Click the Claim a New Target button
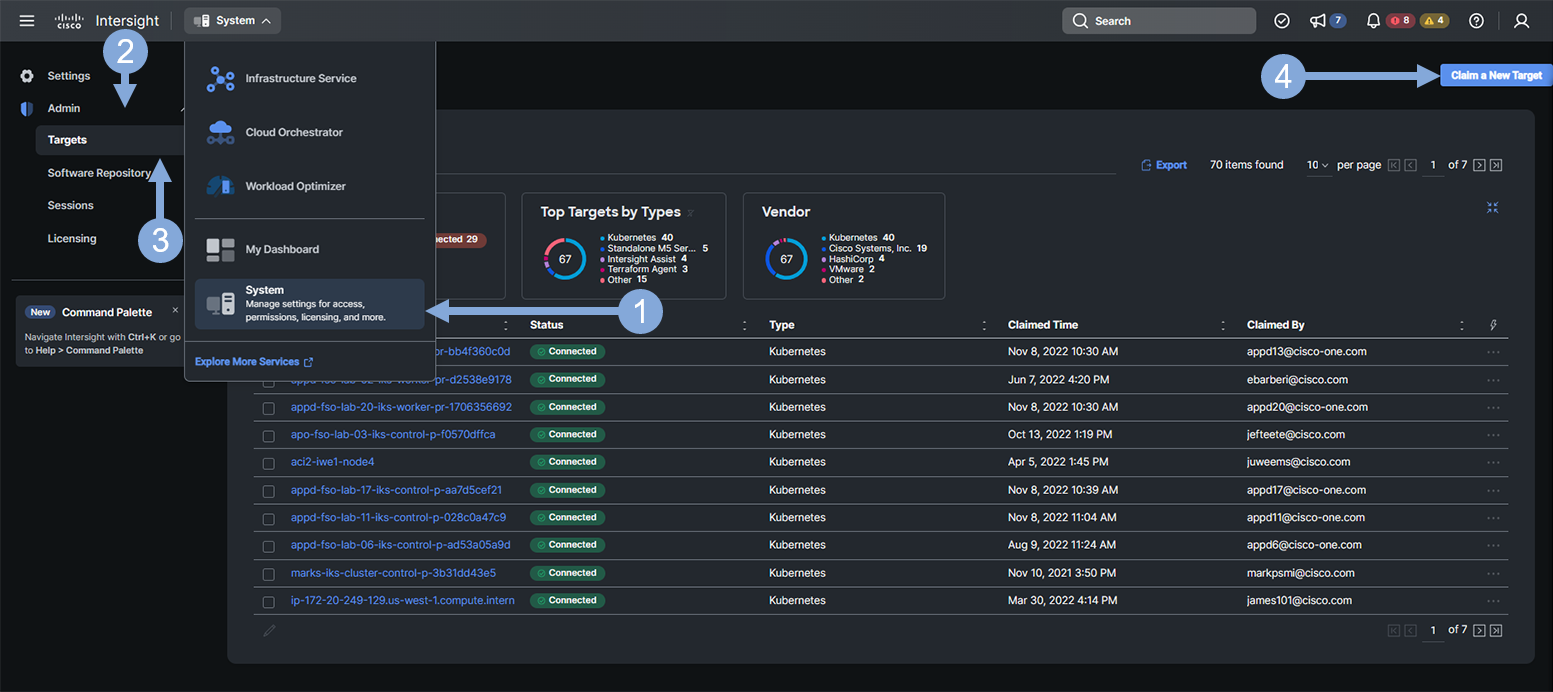This screenshot has height=692, width=1553. [1496, 75]
